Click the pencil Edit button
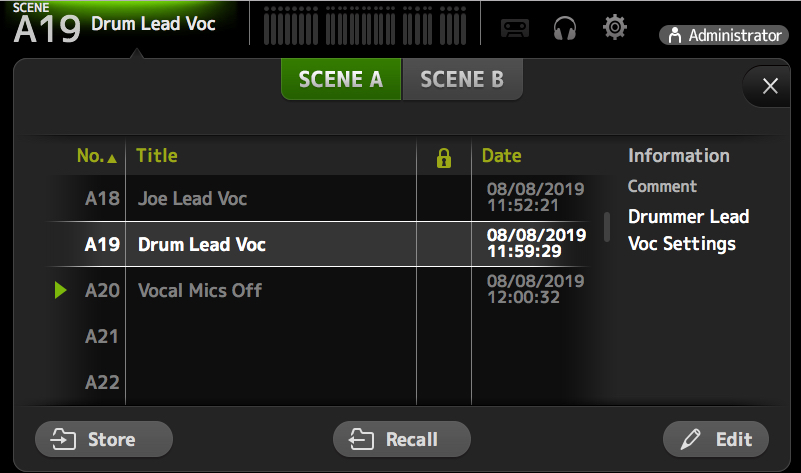The height and width of the screenshot is (473, 801). (715, 439)
